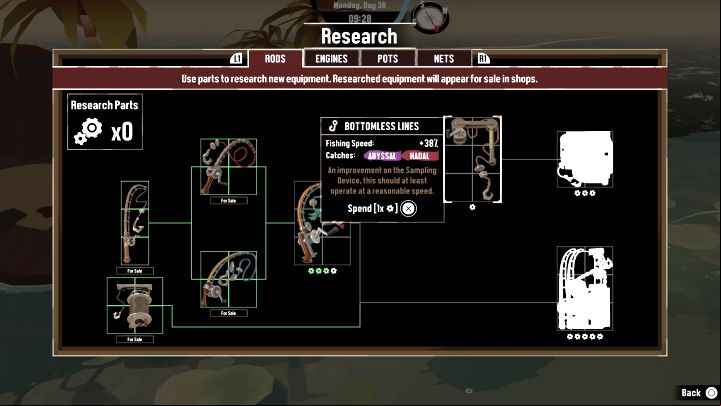721x406 pixels.
Task: Click the four green gears cost indicator
Action: tap(322, 271)
